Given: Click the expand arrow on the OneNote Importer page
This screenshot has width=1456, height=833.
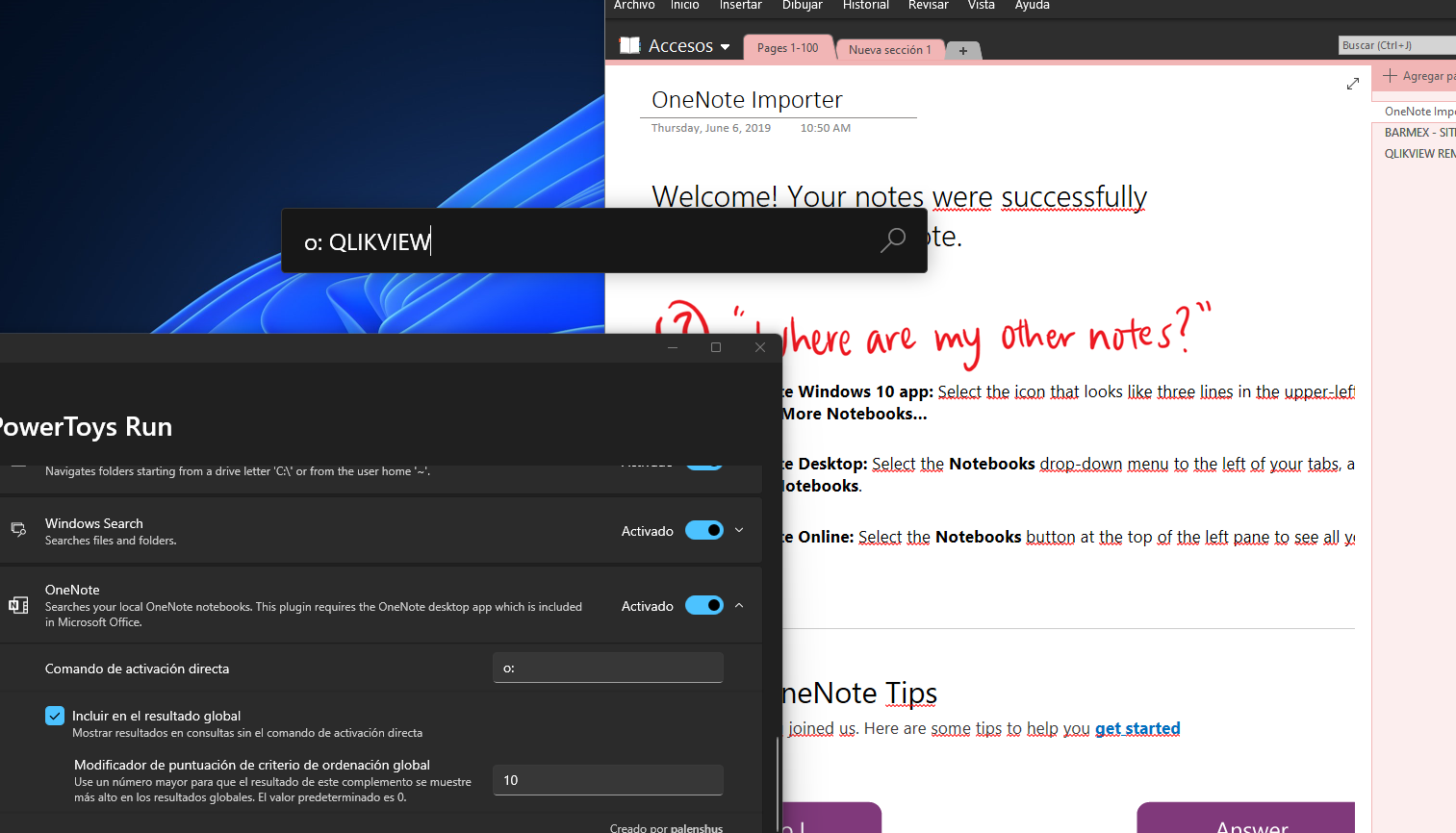Looking at the screenshot, I should click(x=1353, y=84).
